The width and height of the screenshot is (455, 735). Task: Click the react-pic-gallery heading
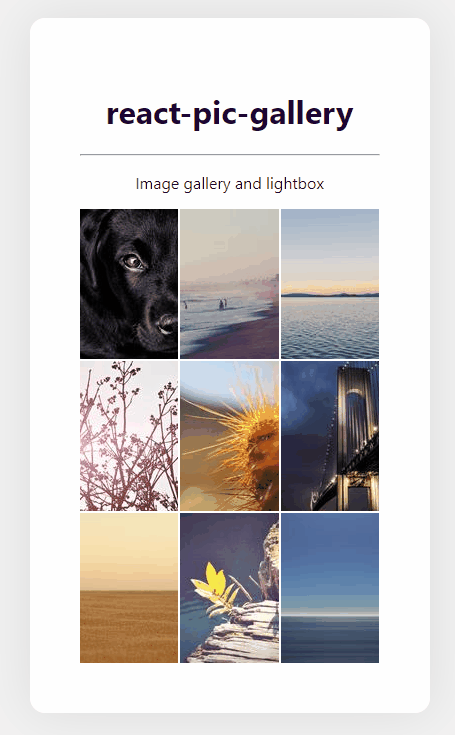pyautogui.click(x=230, y=114)
